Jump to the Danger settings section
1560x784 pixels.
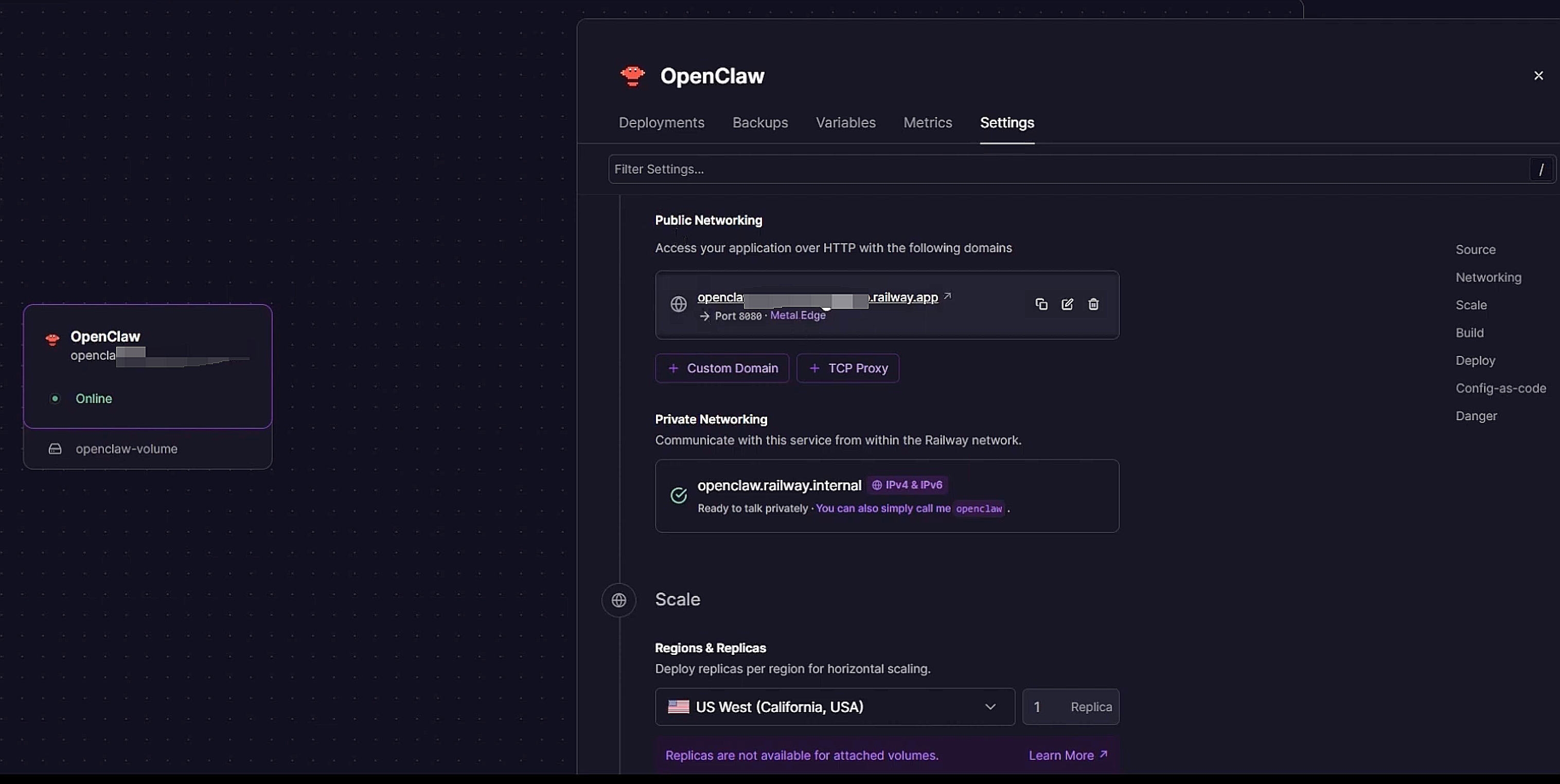click(x=1476, y=416)
